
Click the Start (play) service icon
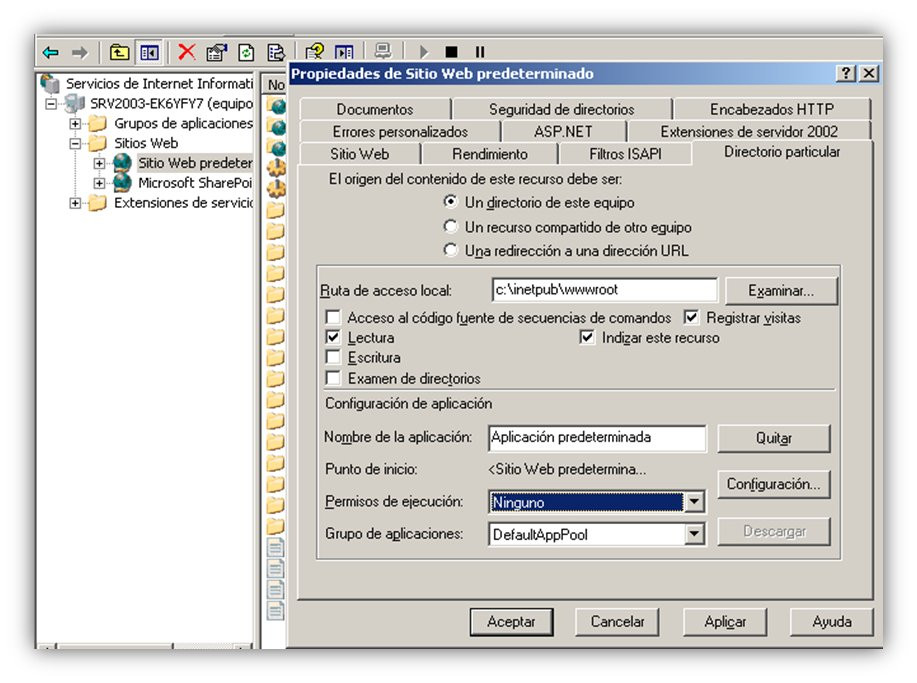424,52
